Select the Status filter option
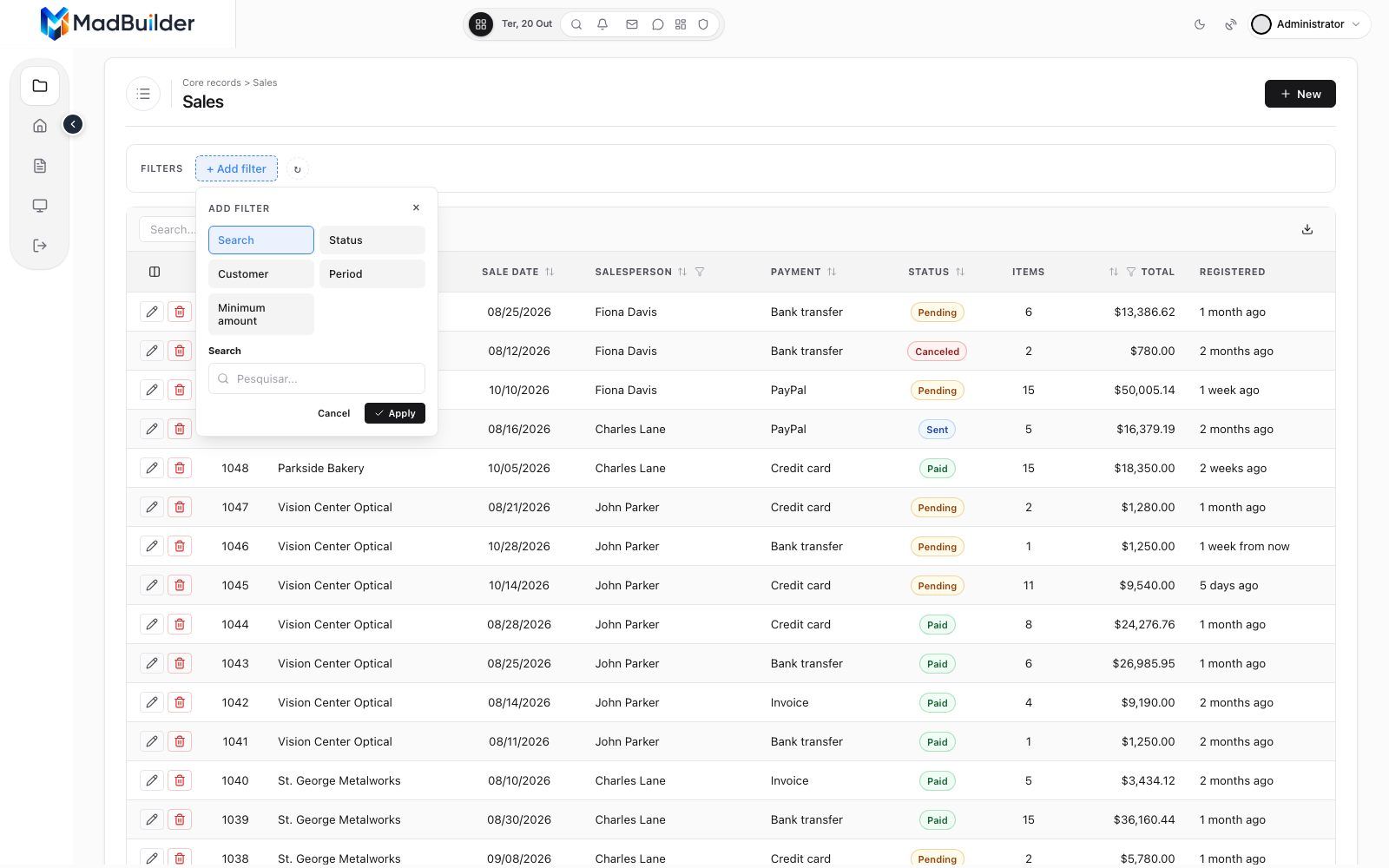The width and height of the screenshot is (1389, 868). pyautogui.click(x=372, y=240)
